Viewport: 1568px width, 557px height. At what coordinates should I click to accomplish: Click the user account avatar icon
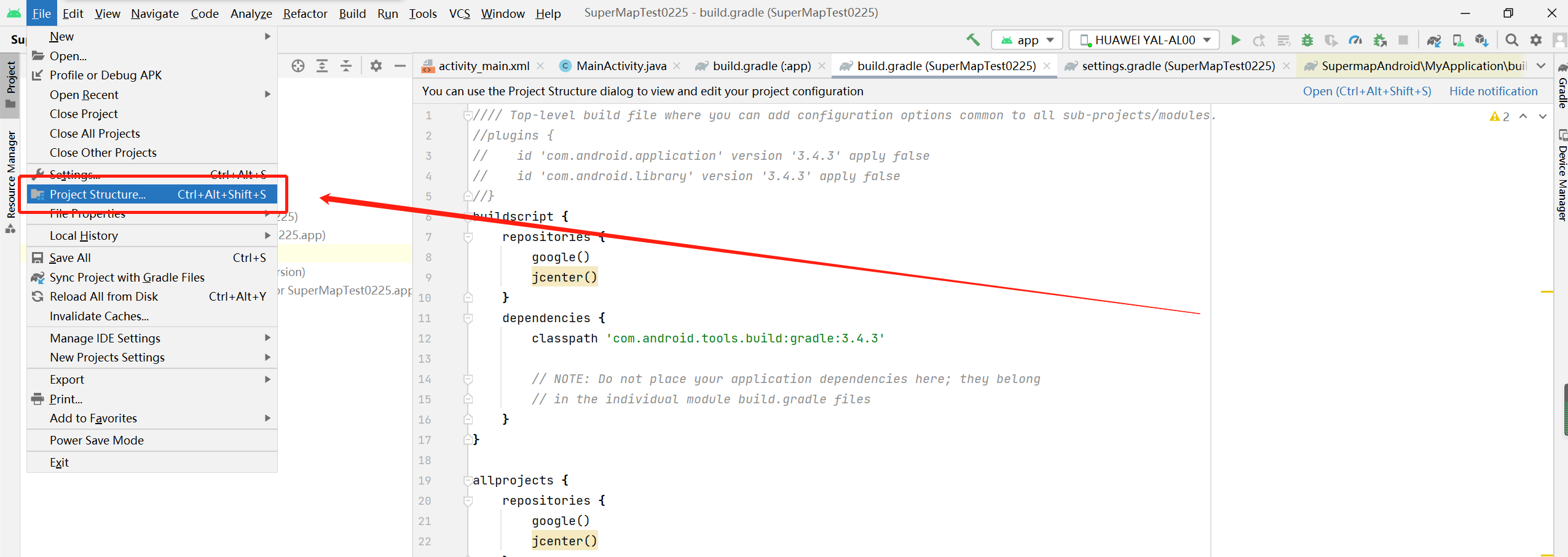coord(1560,40)
